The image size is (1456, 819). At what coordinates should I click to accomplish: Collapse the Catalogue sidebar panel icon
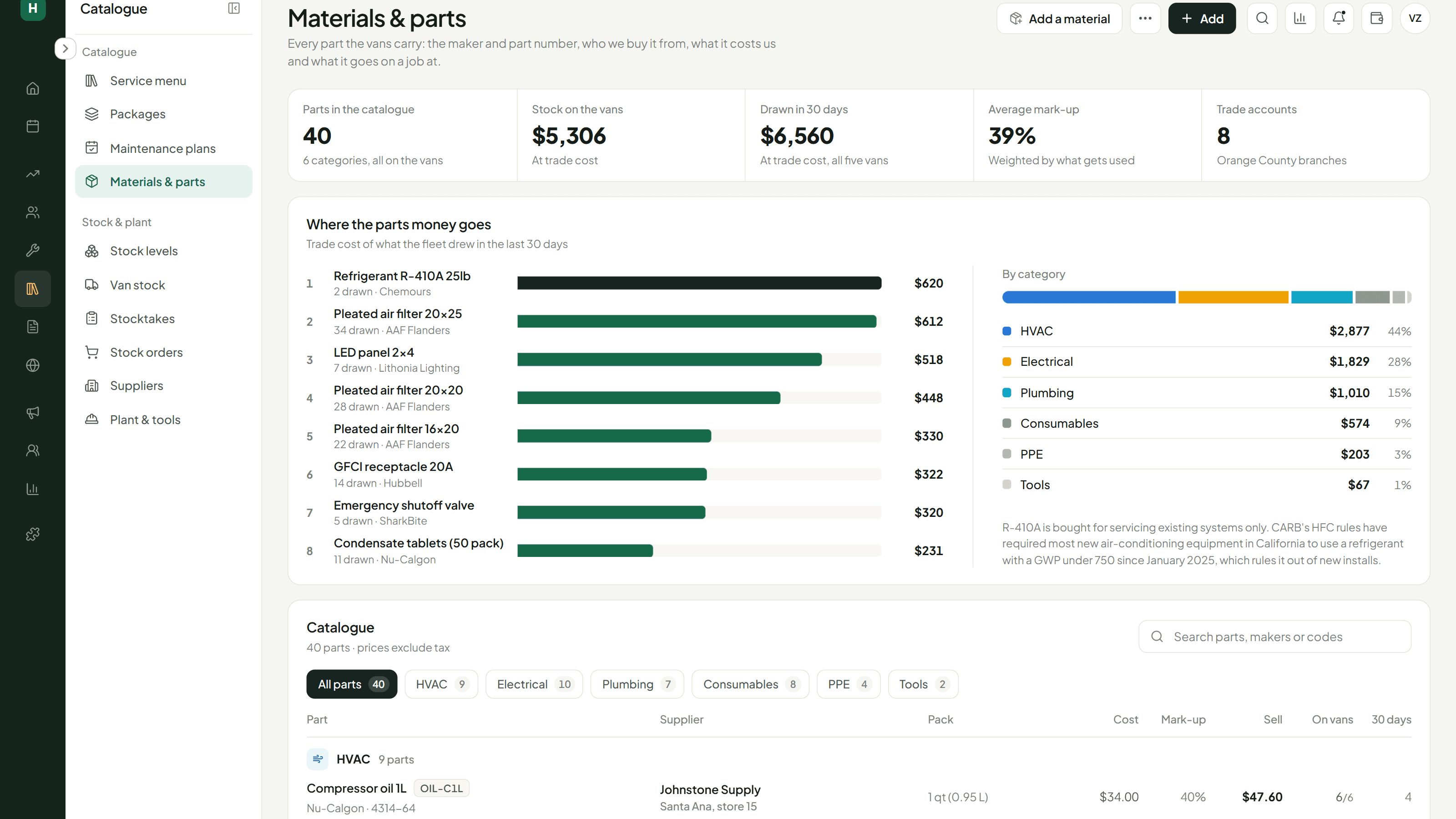234,9
